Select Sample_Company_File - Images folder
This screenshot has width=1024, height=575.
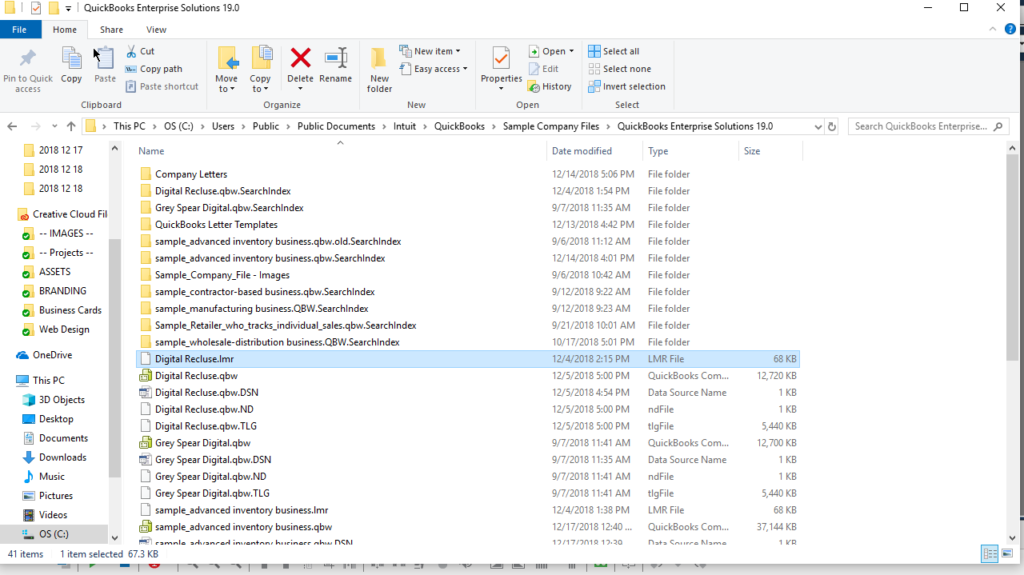(x=215, y=275)
